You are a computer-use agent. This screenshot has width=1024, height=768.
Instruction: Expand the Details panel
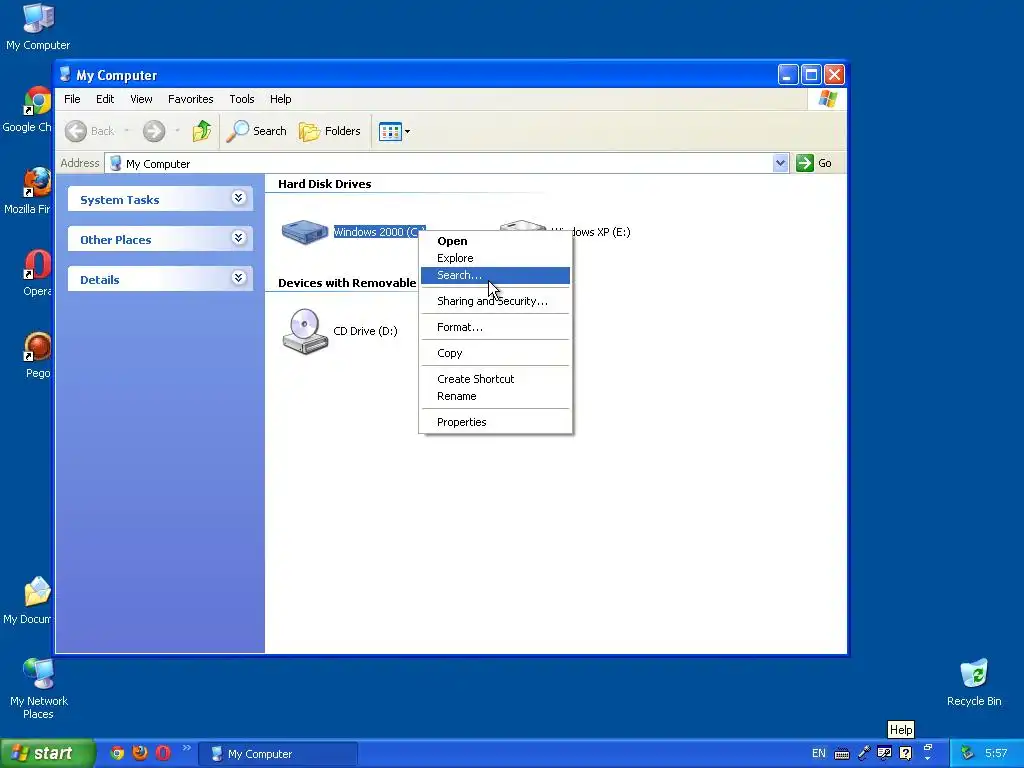pyautogui.click(x=160, y=279)
